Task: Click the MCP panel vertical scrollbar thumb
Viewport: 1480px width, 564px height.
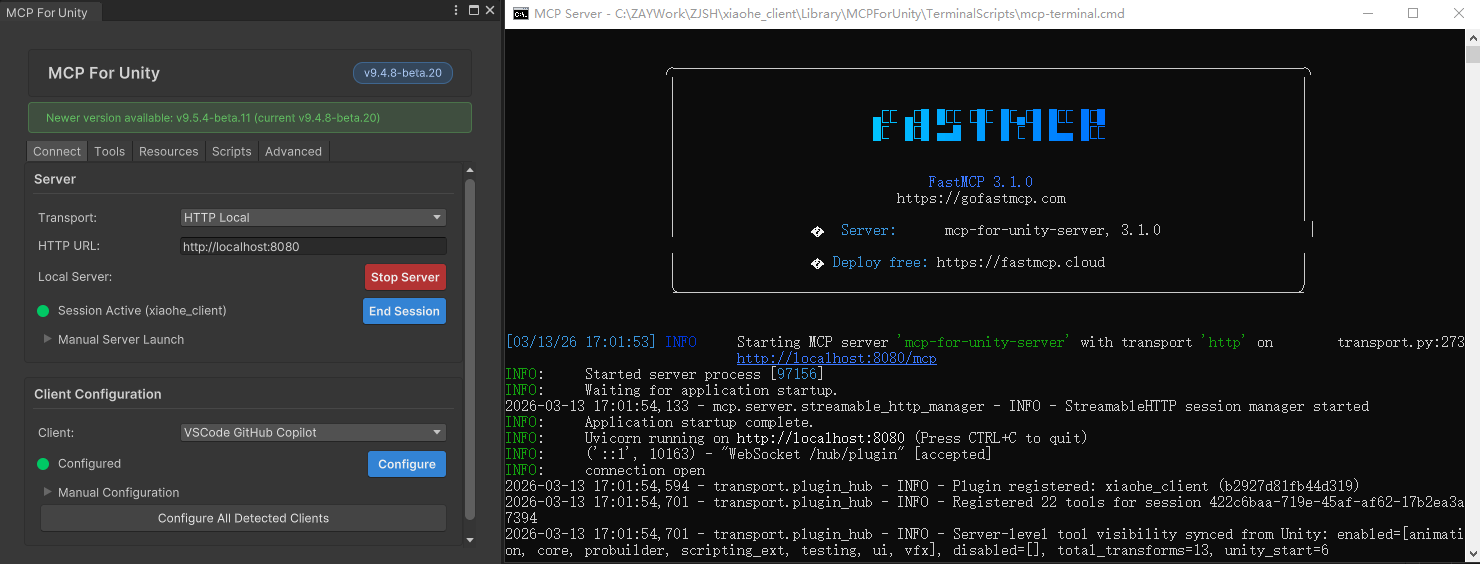Action: [x=470, y=349]
